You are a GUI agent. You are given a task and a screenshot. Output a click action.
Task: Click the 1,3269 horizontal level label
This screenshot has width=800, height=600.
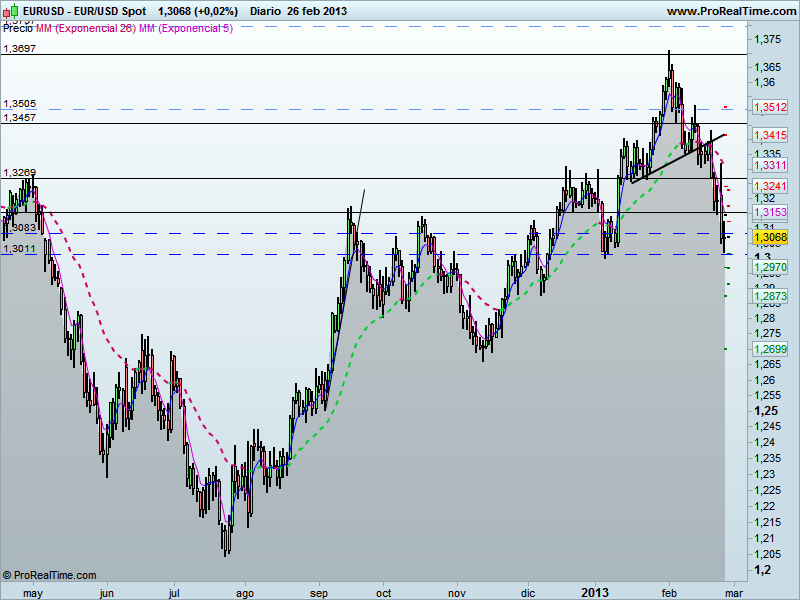[x=19, y=172]
